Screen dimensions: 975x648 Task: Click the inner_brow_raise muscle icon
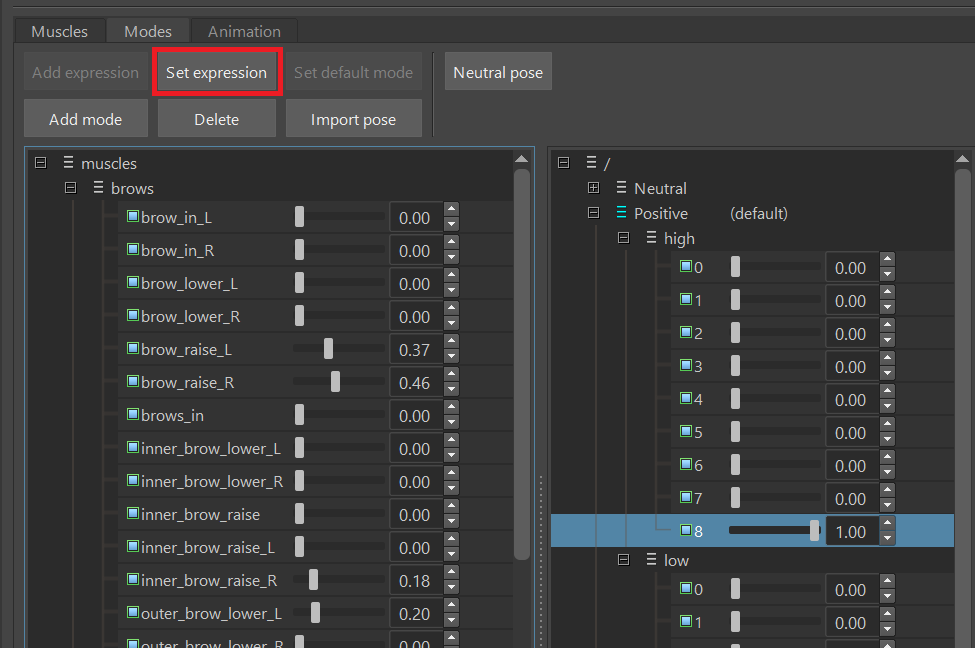tap(133, 514)
